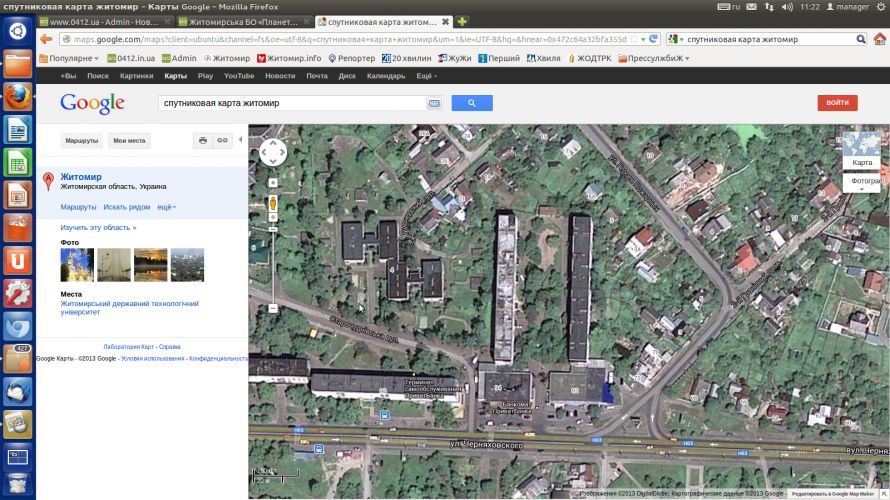890x500 pixels.
Task: Open LibreOffice Impress from launcher
Action: coord(18,195)
